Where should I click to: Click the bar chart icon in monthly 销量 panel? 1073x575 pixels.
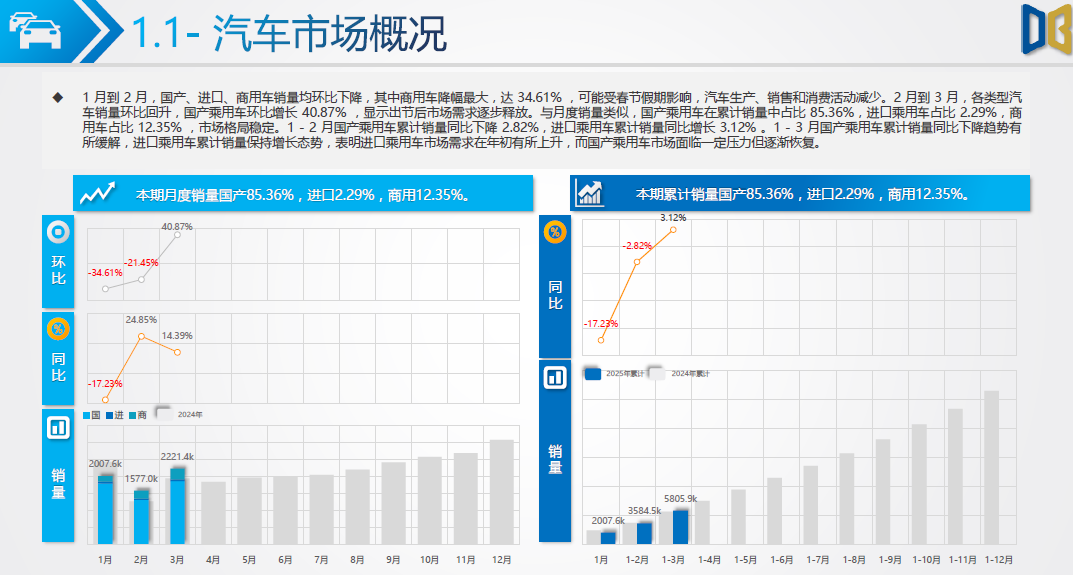point(58,428)
